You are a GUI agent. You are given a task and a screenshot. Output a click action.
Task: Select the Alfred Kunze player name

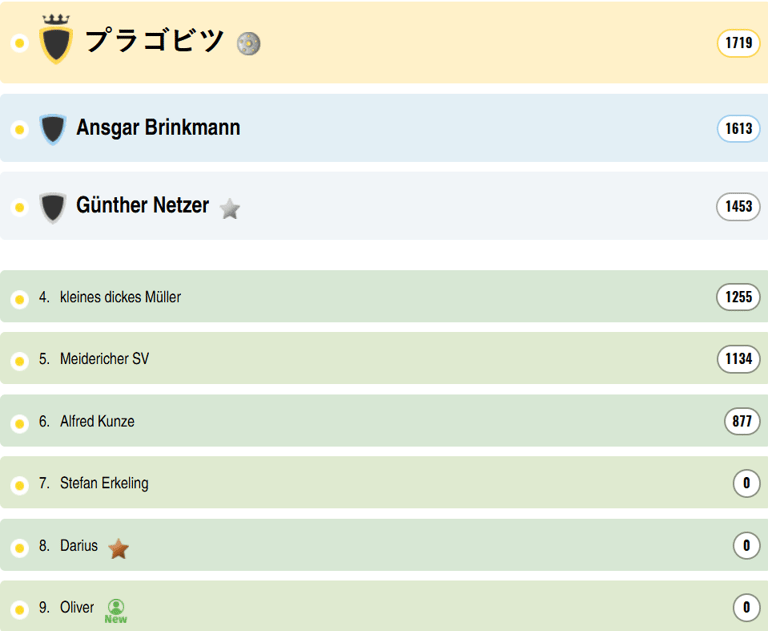click(x=97, y=422)
